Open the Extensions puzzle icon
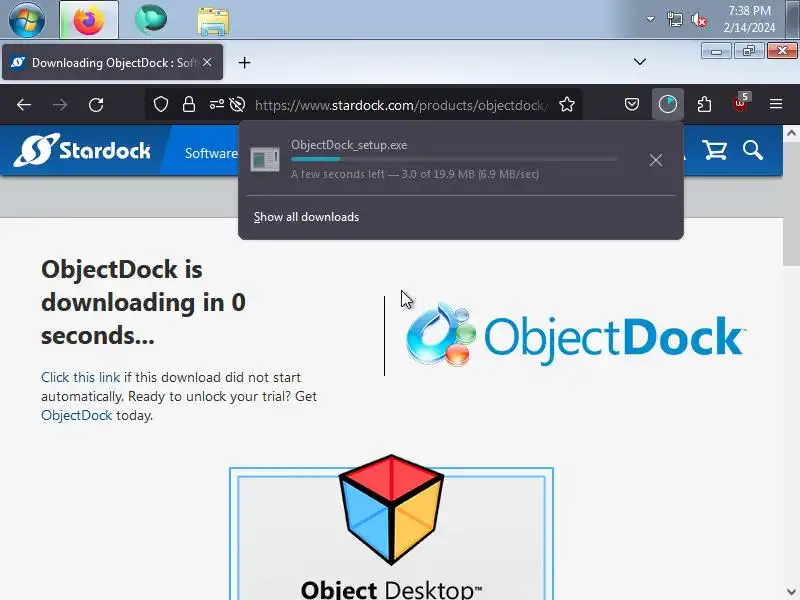The image size is (800, 600). 704,105
